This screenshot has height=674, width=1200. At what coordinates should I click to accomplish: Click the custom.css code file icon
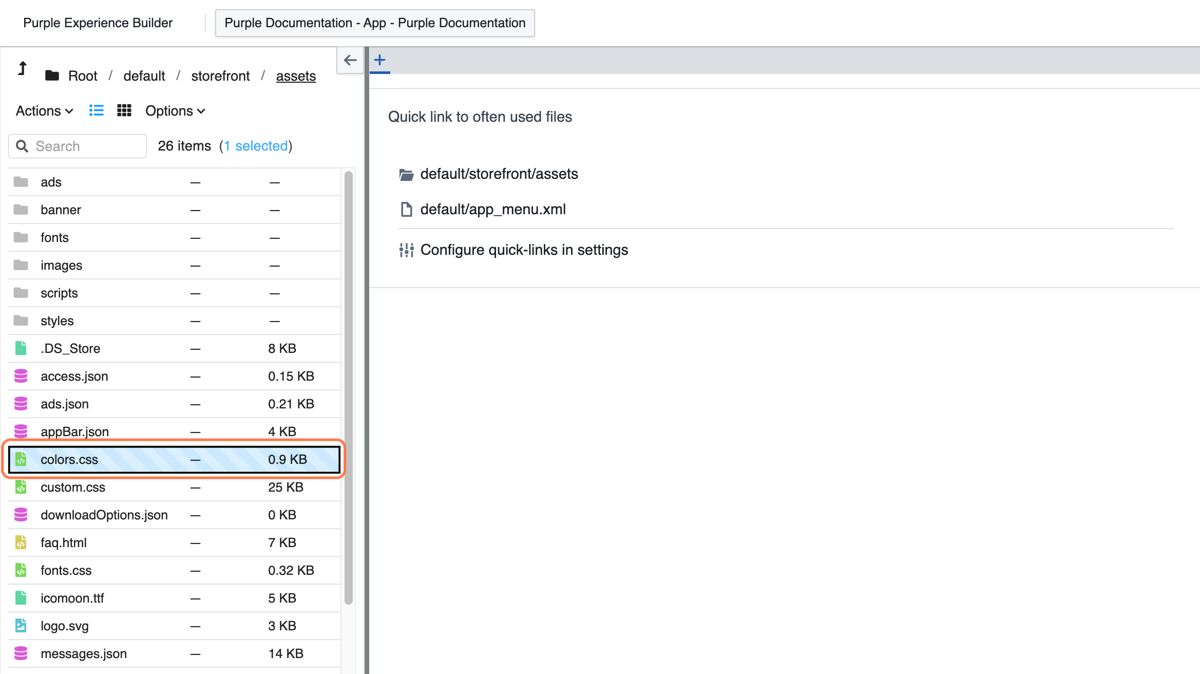coord(21,487)
